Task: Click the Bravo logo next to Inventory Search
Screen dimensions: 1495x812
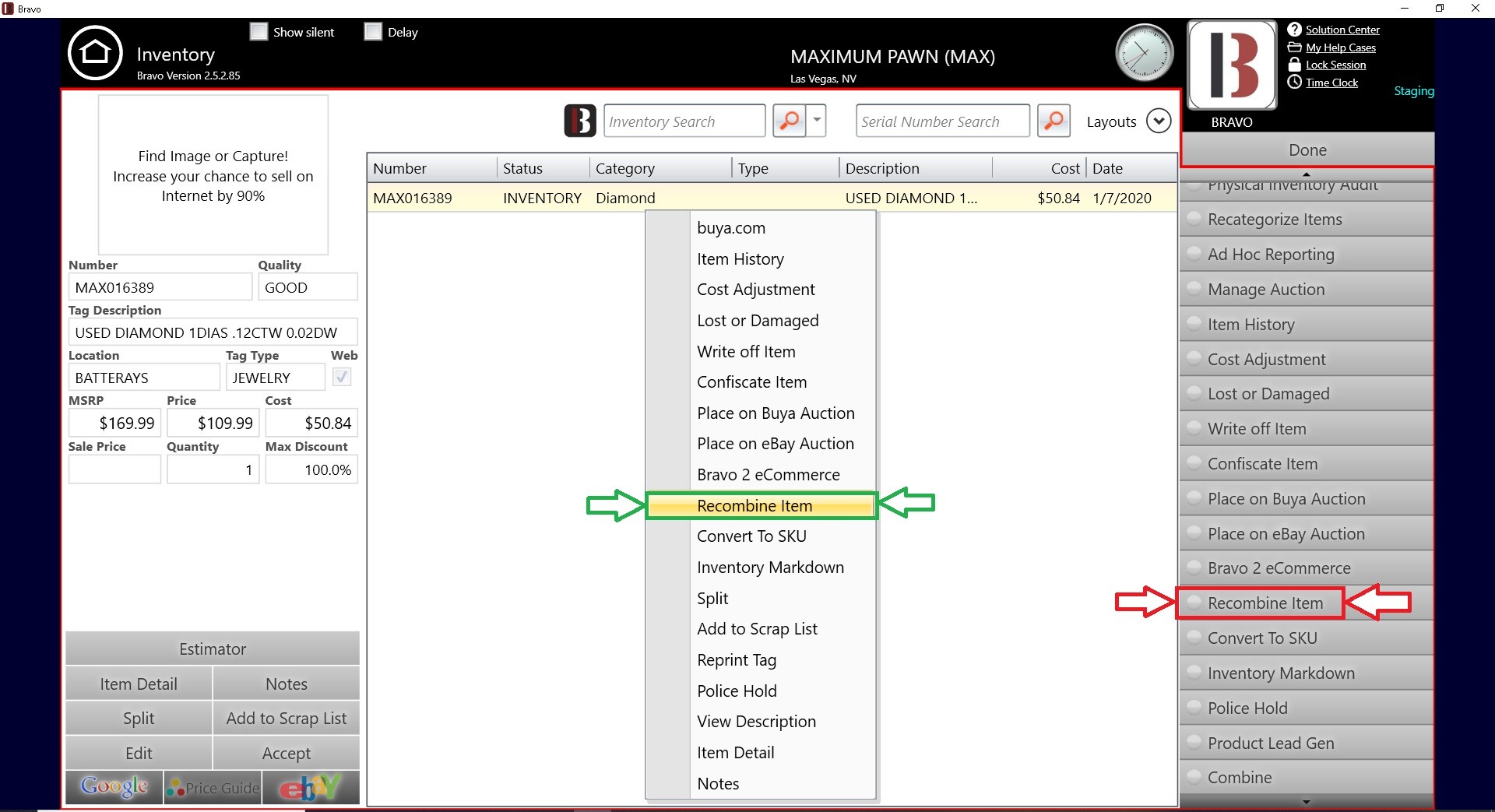Action: [580, 121]
